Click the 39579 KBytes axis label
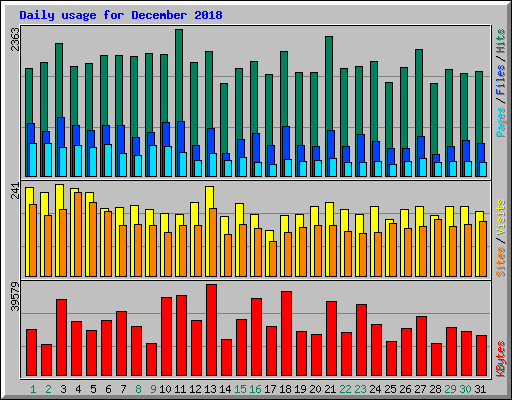The image size is (512, 400). coord(15,297)
